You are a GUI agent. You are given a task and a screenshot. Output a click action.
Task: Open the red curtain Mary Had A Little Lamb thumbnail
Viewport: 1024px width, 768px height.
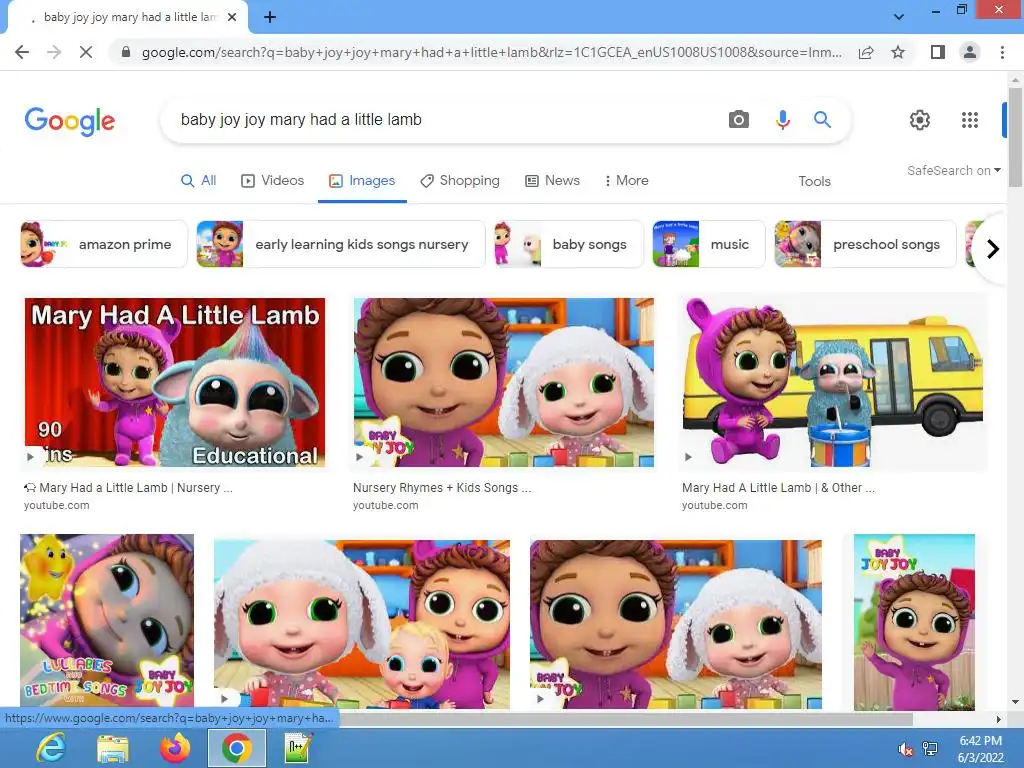[174, 383]
